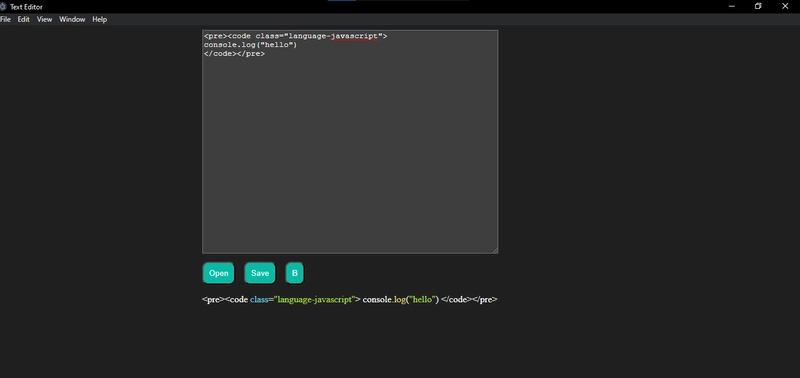Viewport: 800px width, 378px height.
Task: Open the File menu
Action: pyautogui.click(x=5, y=19)
